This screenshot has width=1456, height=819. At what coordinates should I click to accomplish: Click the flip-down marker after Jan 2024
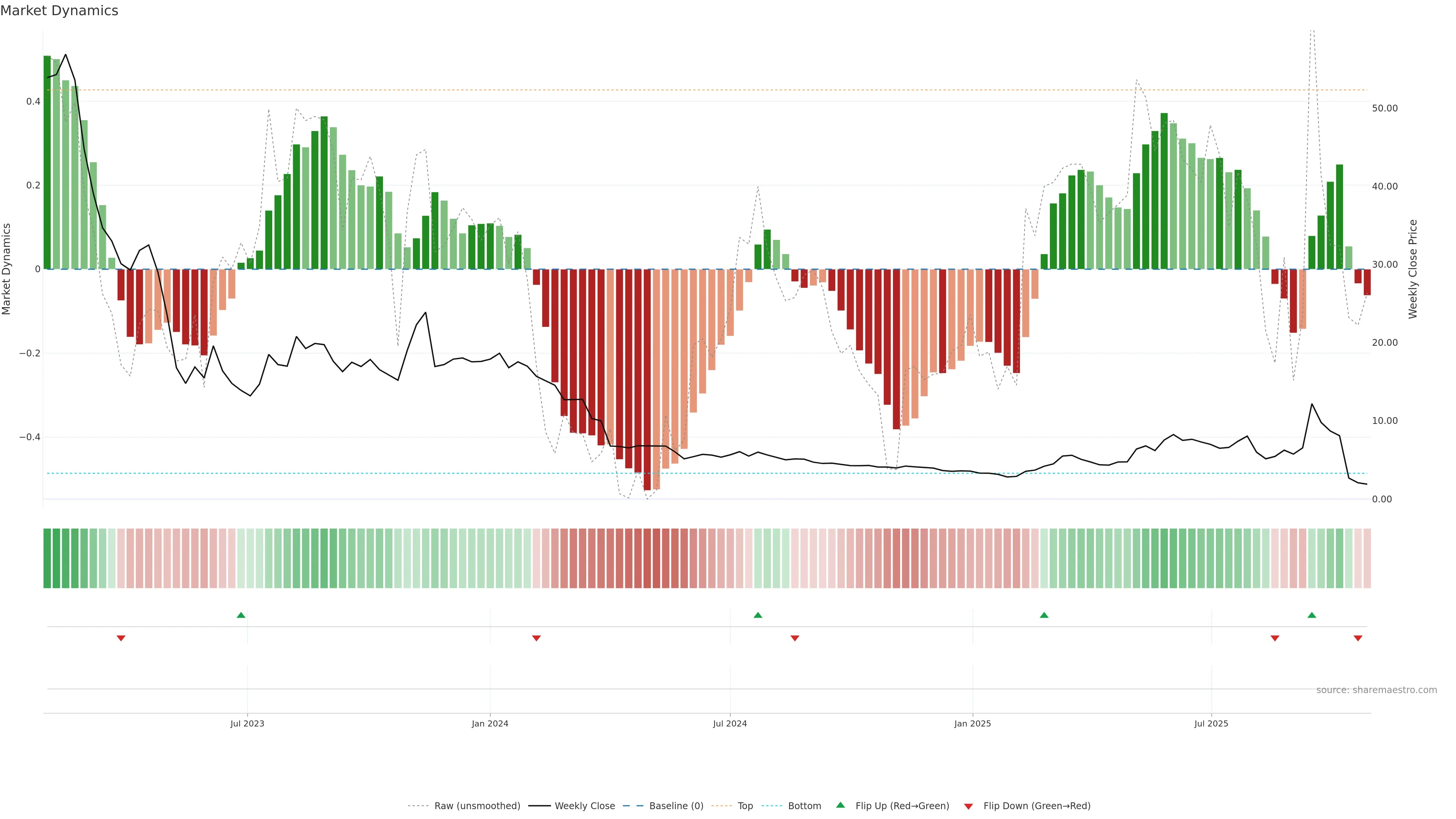pos(537,638)
